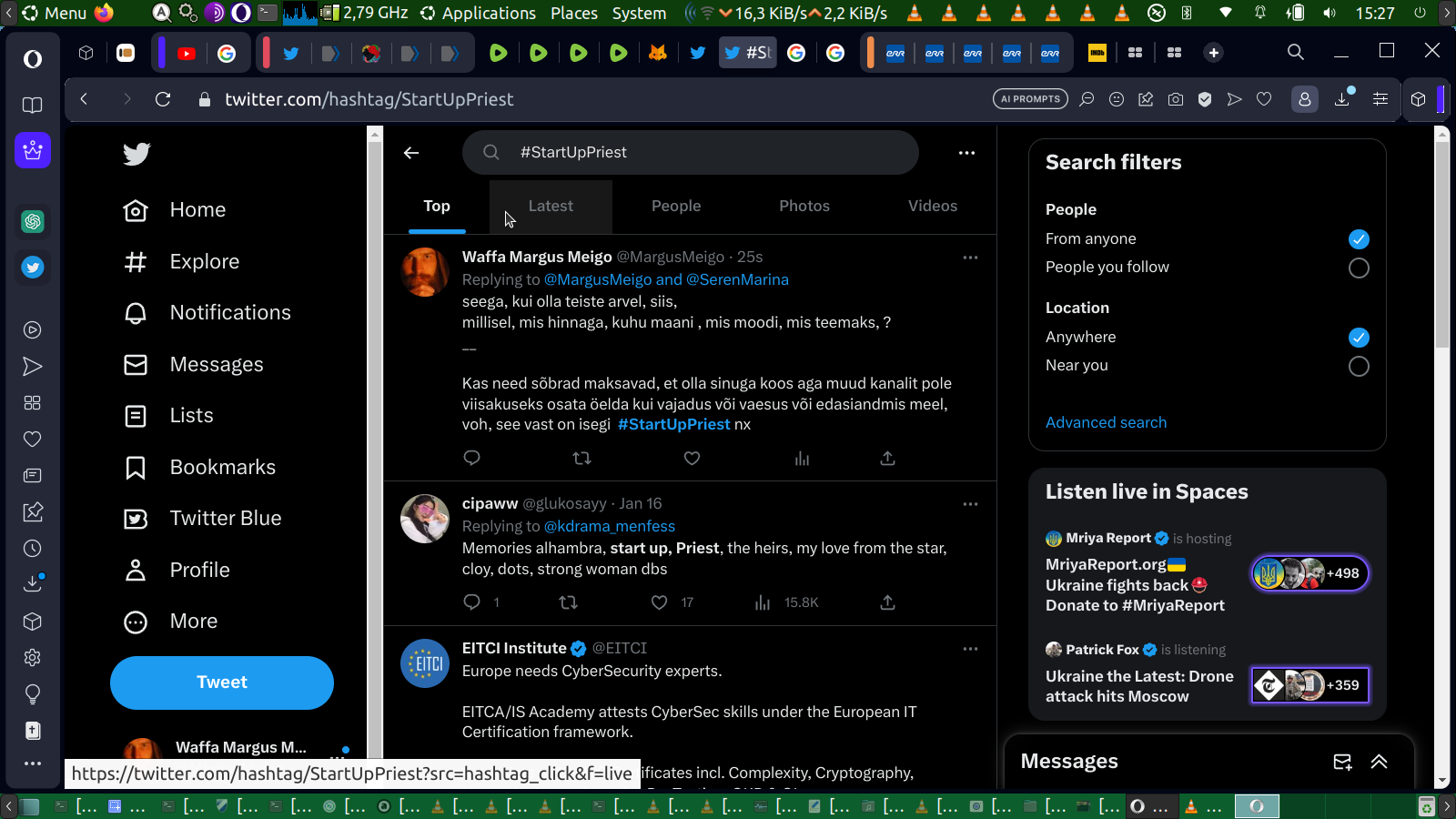
Task: Go back using the search page arrow
Action: pyautogui.click(x=411, y=153)
